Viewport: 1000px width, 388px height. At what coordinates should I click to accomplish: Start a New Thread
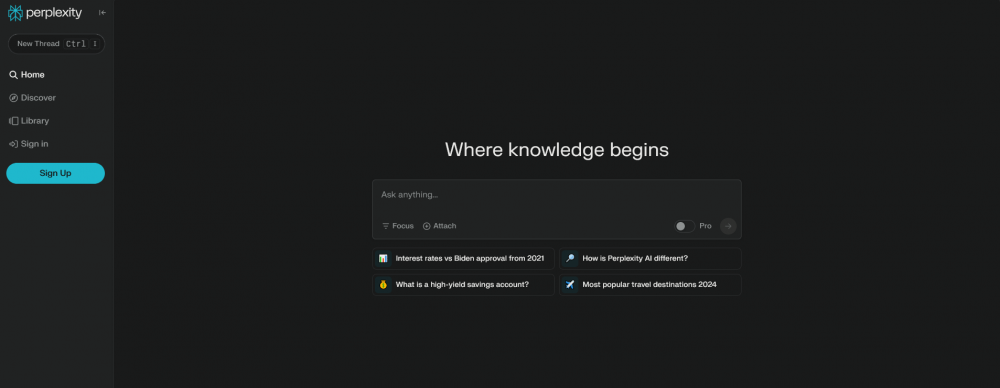click(x=55, y=44)
